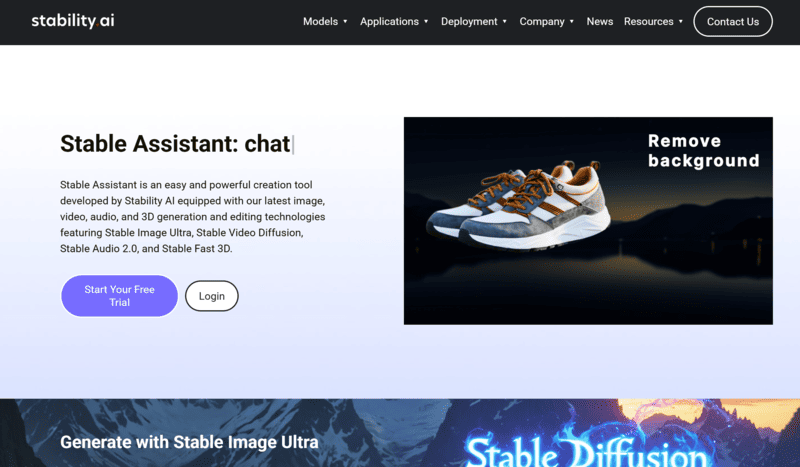800x467 pixels.
Task: Click the Stable Assistant heading
Action: click(175, 144)
